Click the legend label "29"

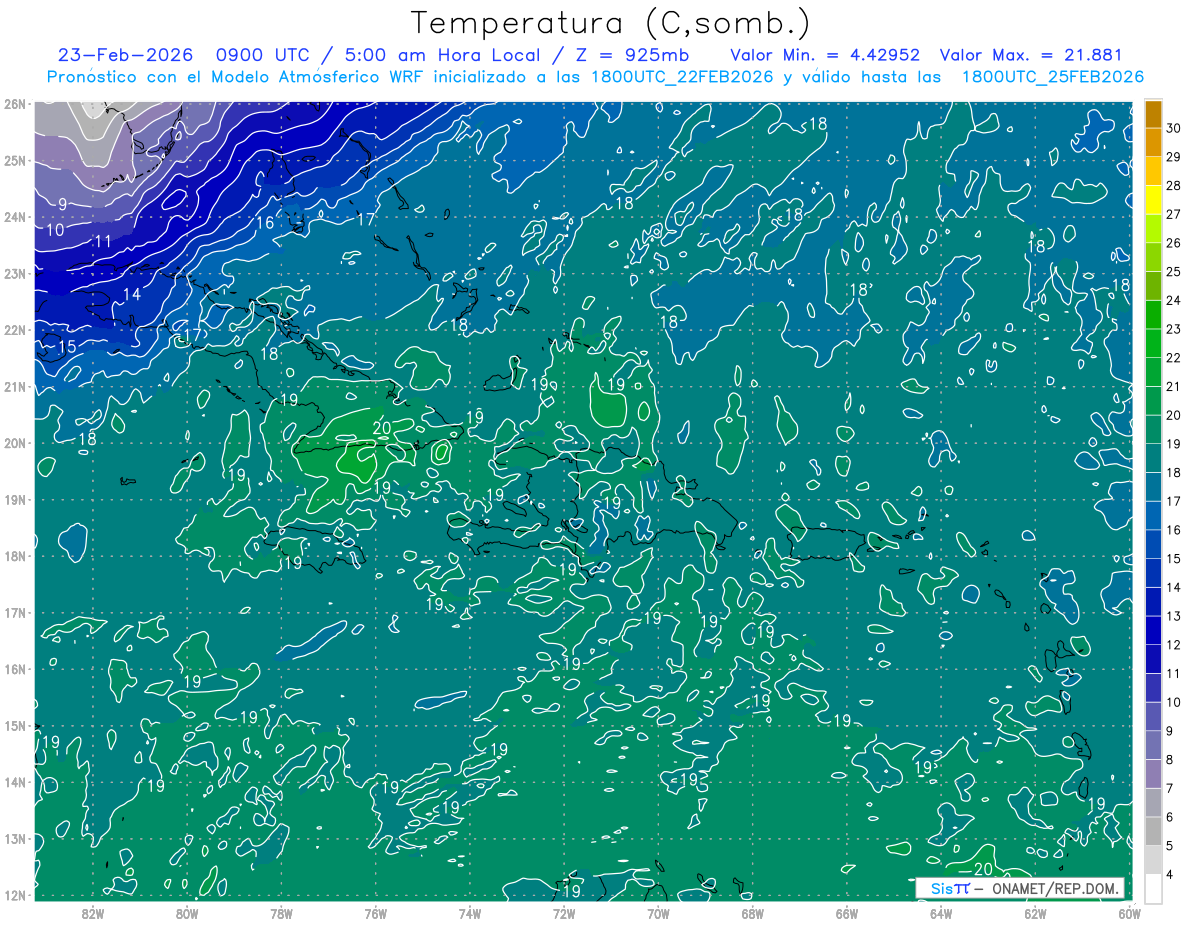1174,157
